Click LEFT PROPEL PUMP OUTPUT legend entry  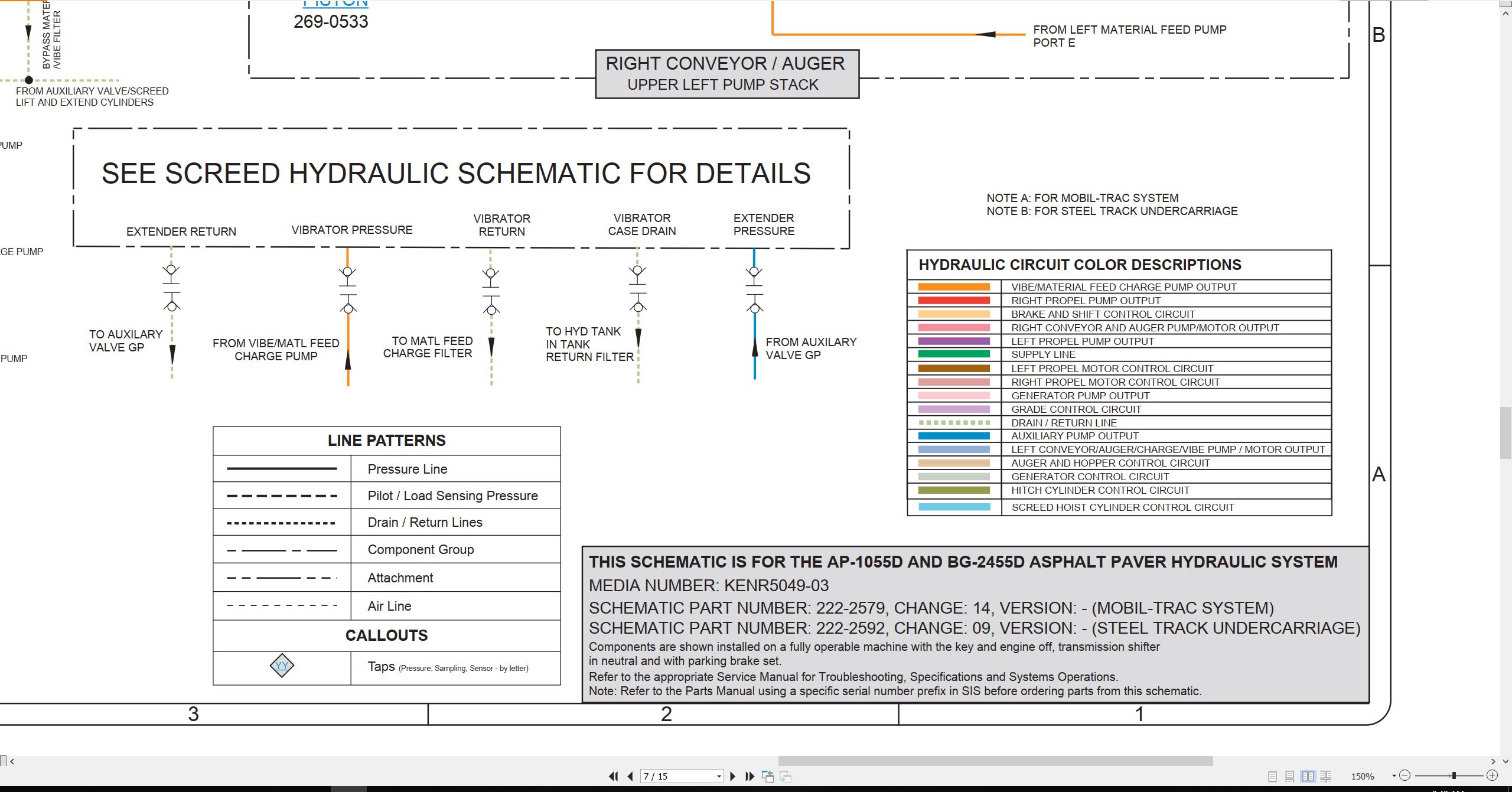(x=1083, y=341)
